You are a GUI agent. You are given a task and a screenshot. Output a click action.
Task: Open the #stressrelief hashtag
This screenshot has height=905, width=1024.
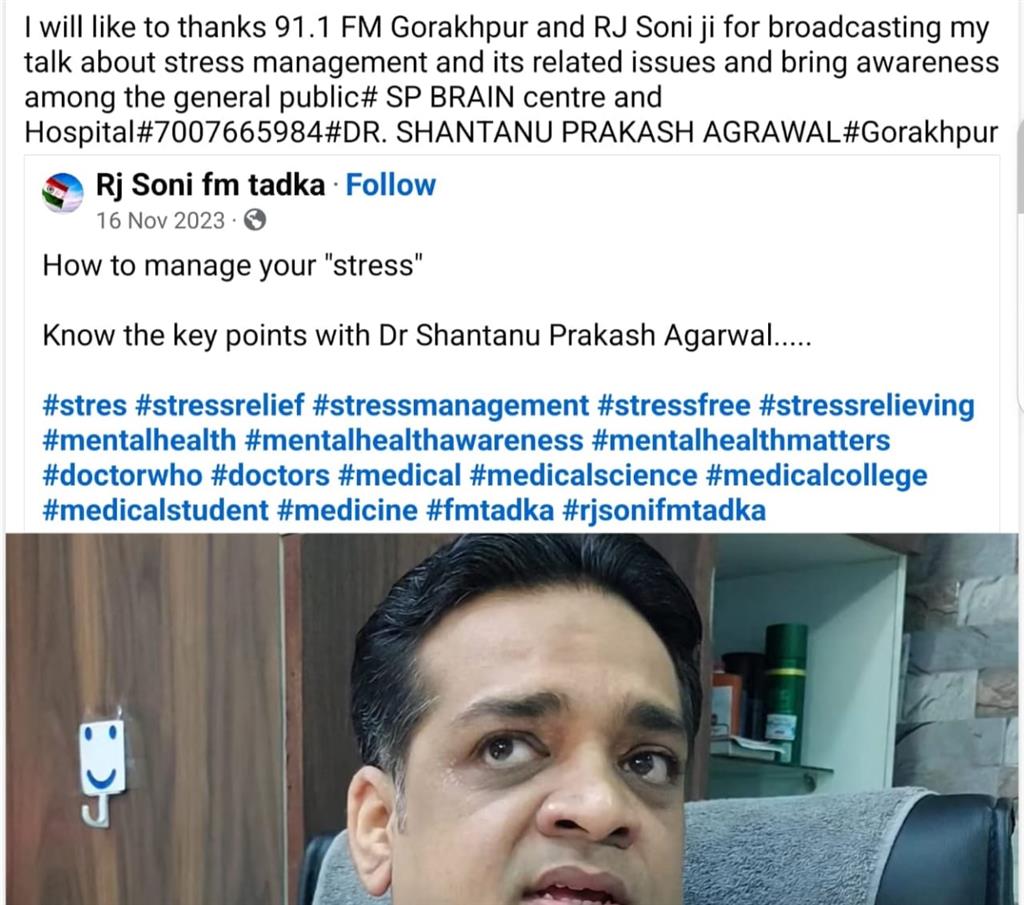(x=219, y=405)
